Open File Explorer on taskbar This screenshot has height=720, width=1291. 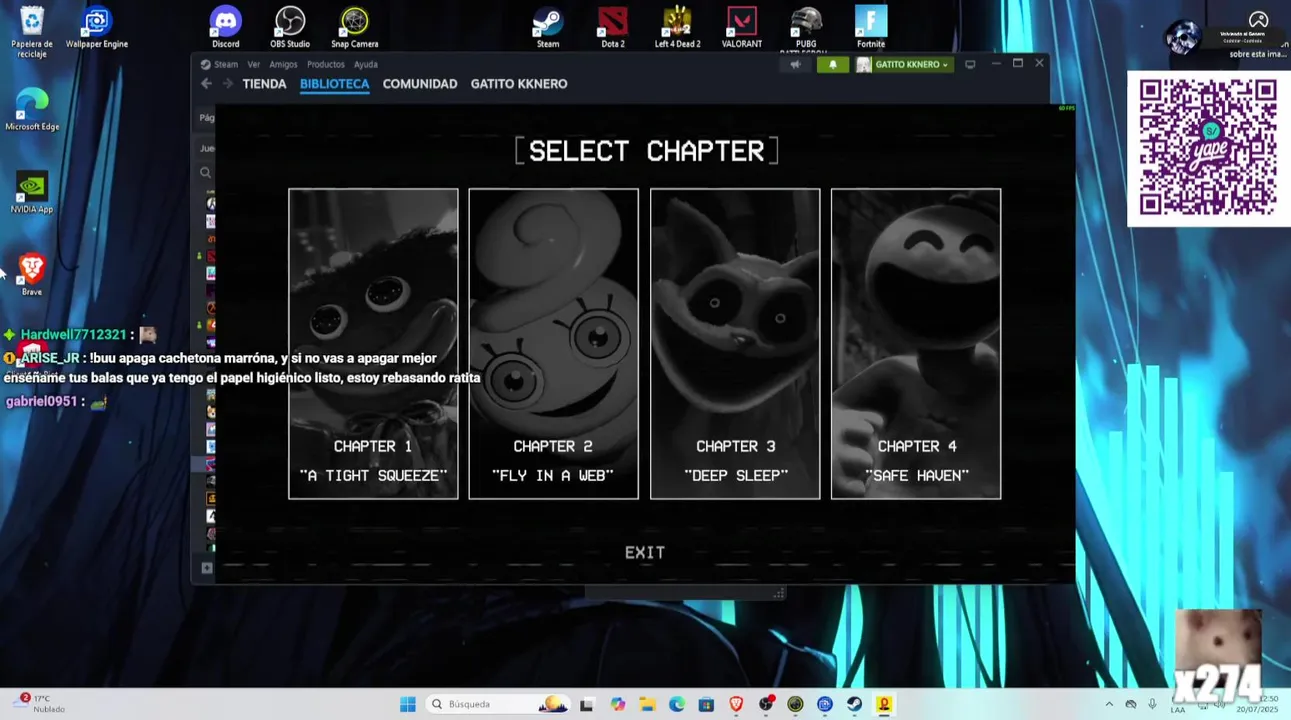point(647,704)
